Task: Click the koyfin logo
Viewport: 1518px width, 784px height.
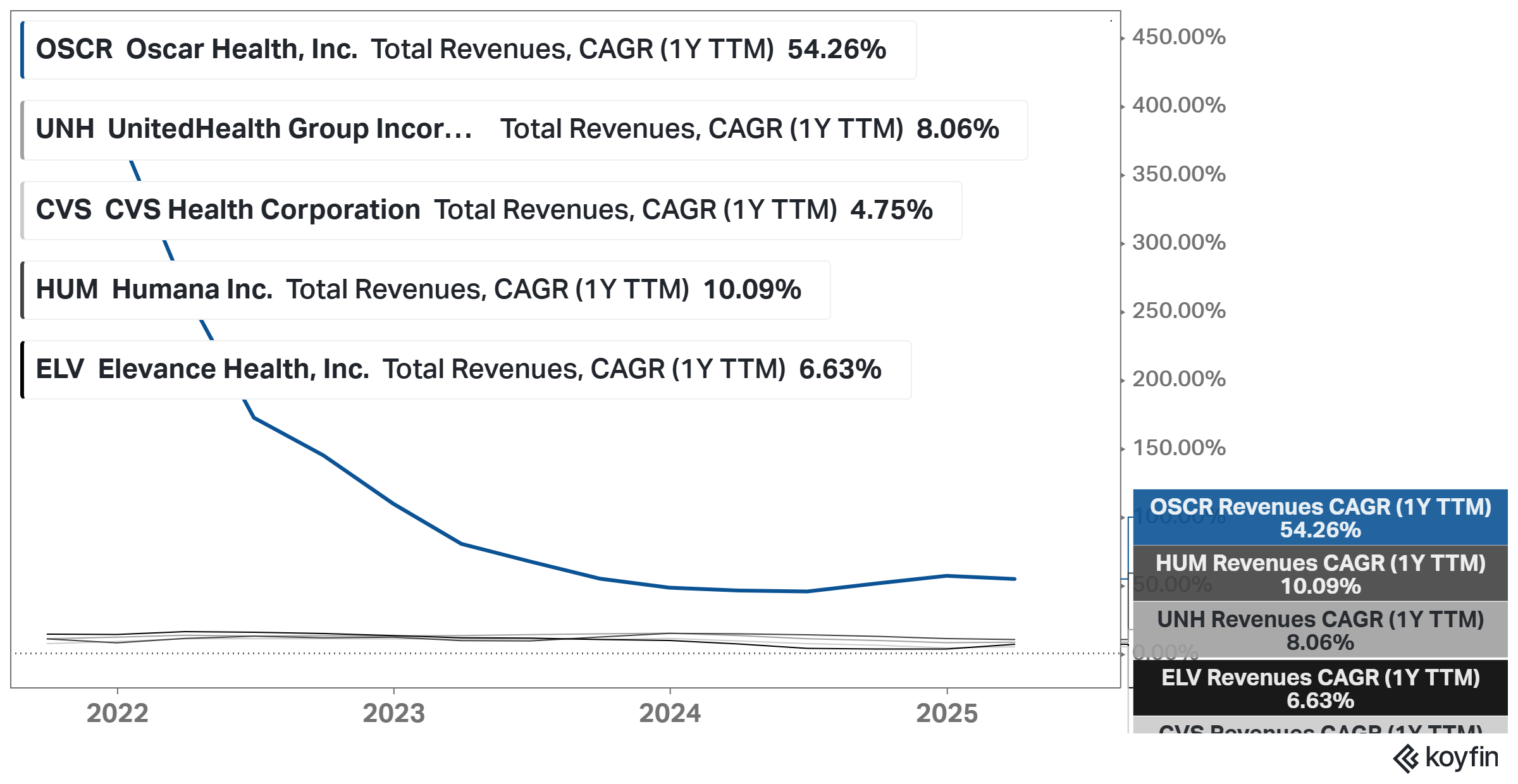Action: tap(1446, 758)
